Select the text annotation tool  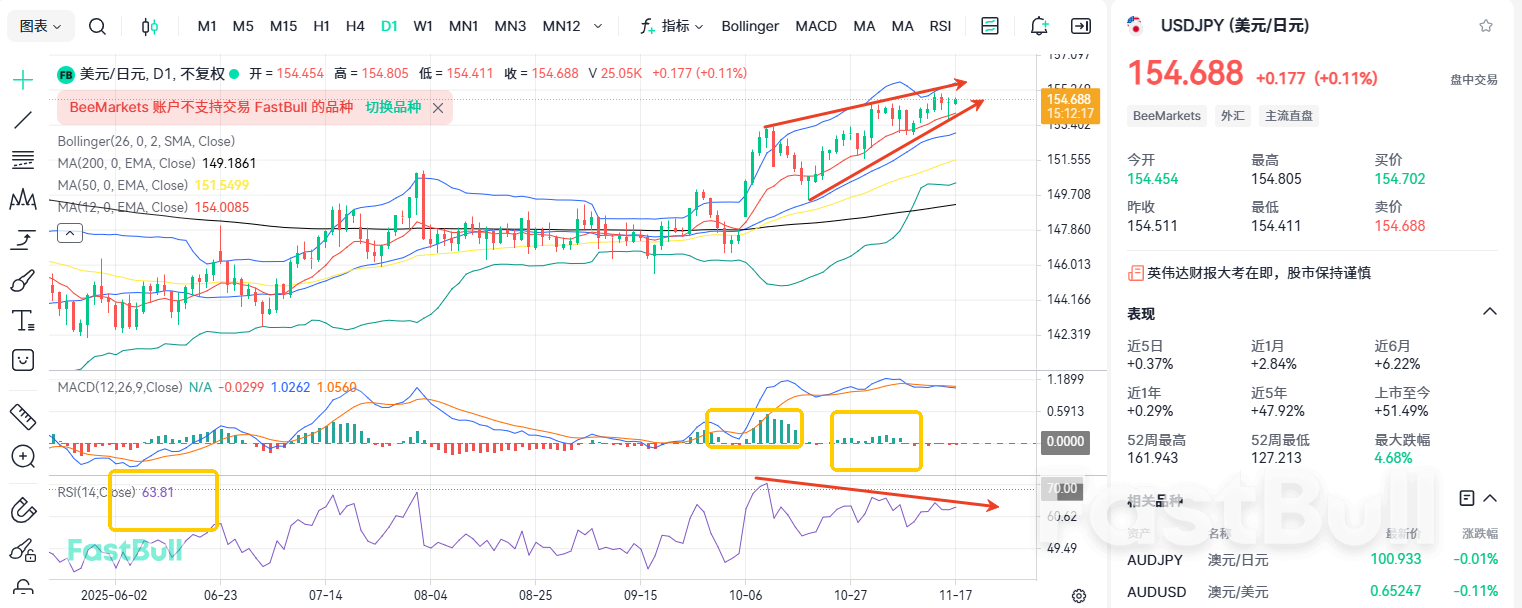coord(21,320)
